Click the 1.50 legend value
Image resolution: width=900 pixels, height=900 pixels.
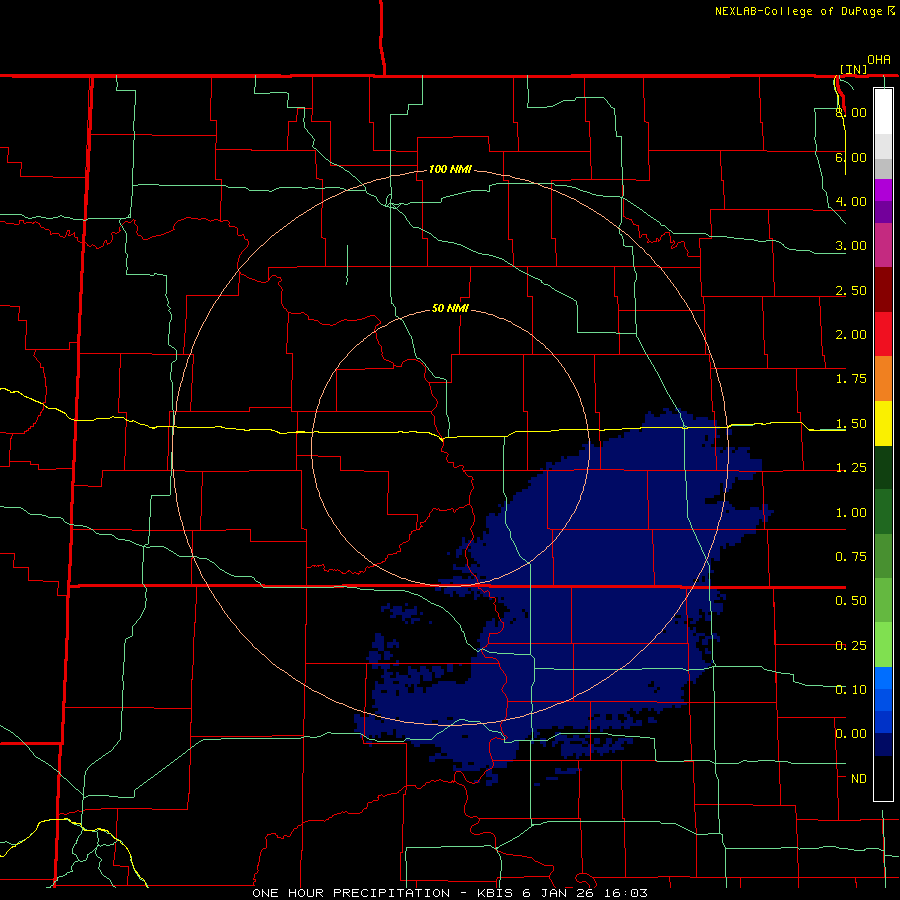pos(851,424)
